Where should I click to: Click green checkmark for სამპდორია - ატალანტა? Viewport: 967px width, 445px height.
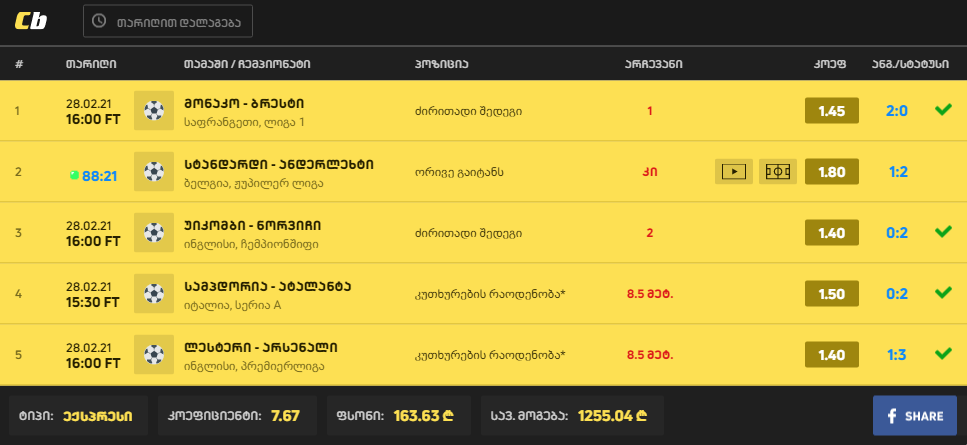(943, 293)
